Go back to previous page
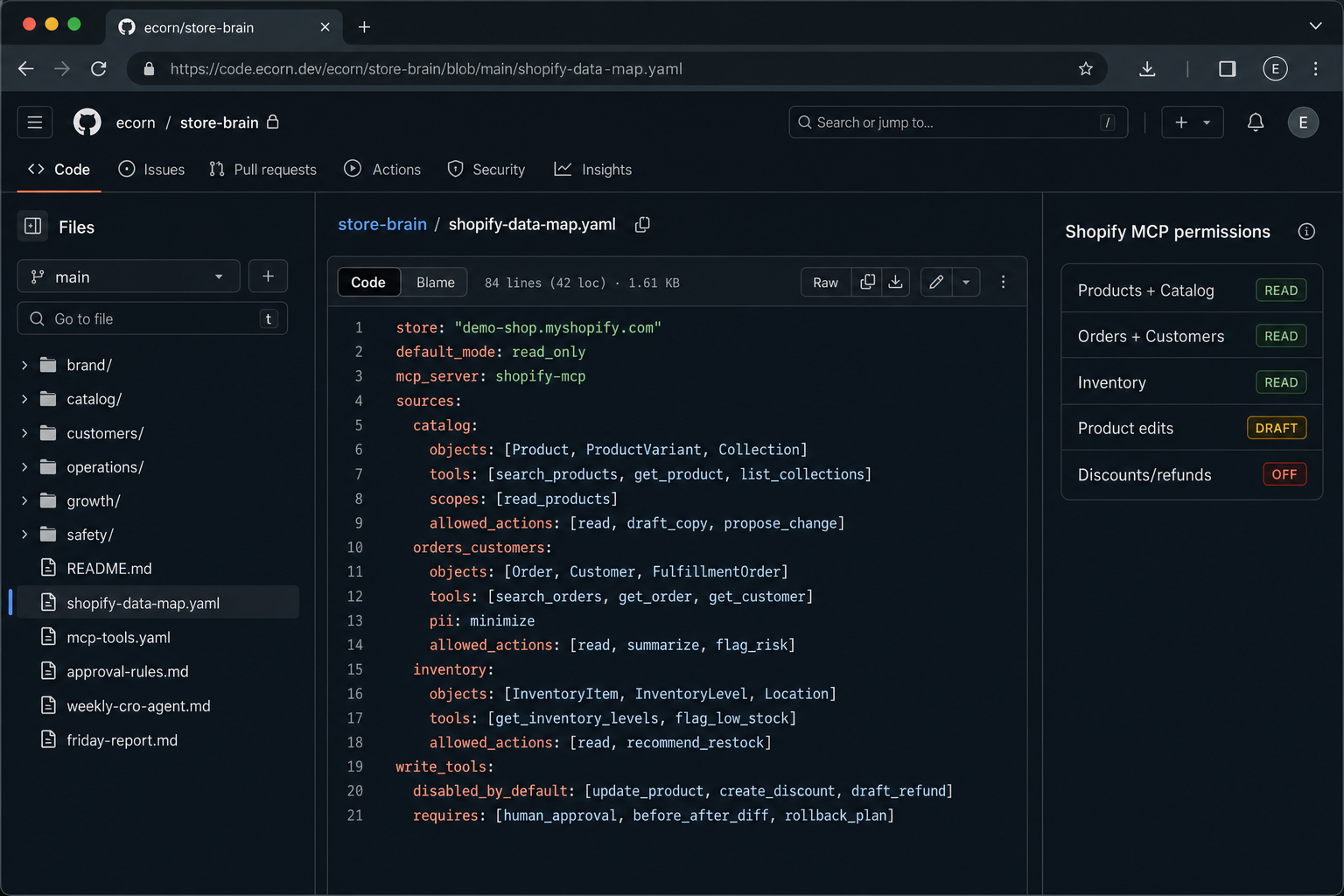Image resolution: width=1344 pixels, height=896 pixels. 25,68
